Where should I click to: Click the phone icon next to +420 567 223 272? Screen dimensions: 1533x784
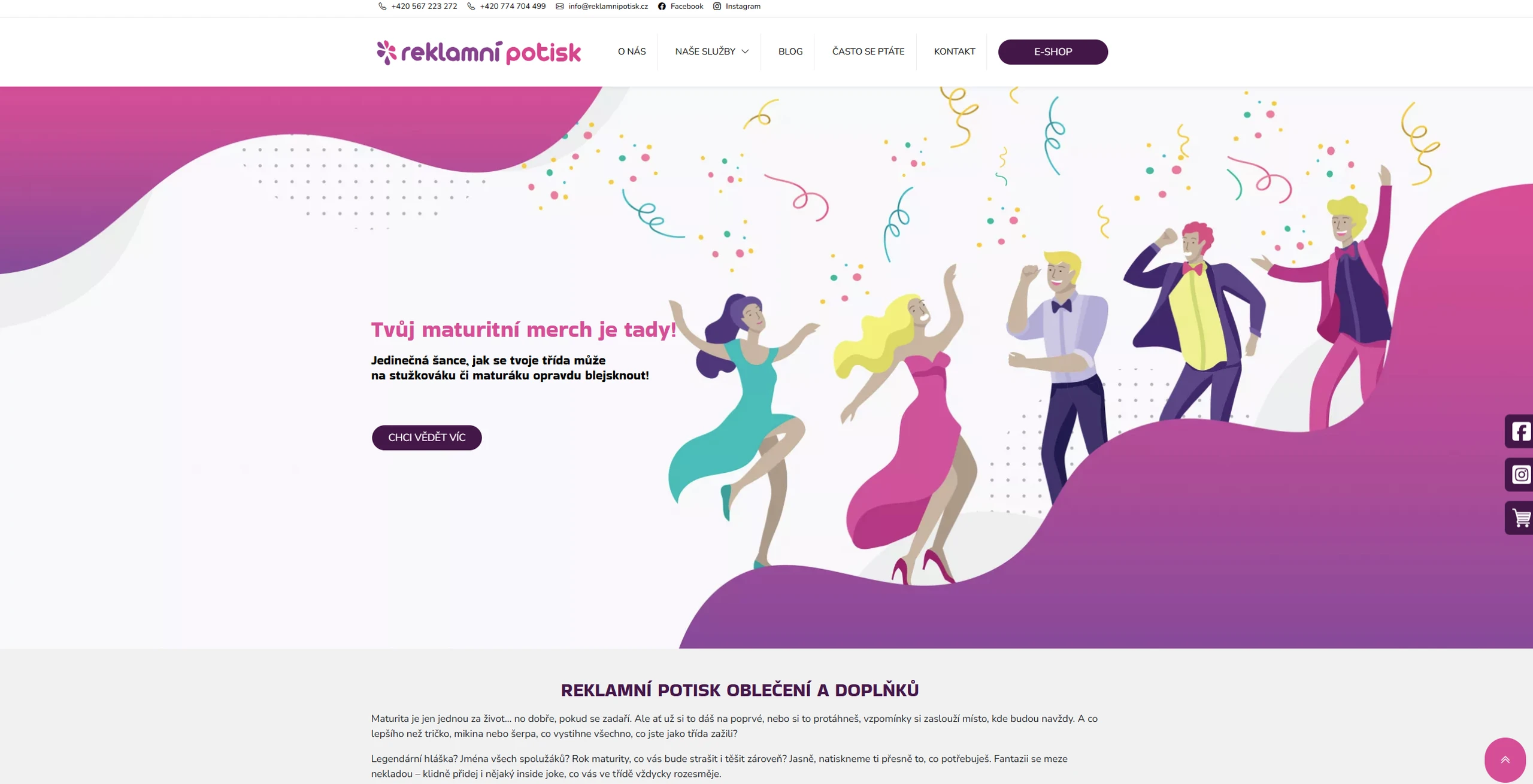(x=382, y=7)
